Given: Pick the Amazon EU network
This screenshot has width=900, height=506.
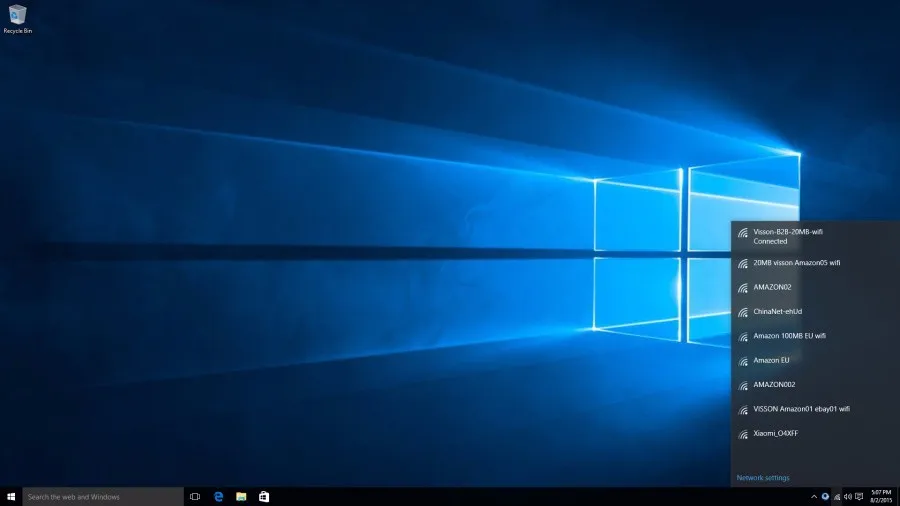Looking at the screenshot, I should point(815,360).
